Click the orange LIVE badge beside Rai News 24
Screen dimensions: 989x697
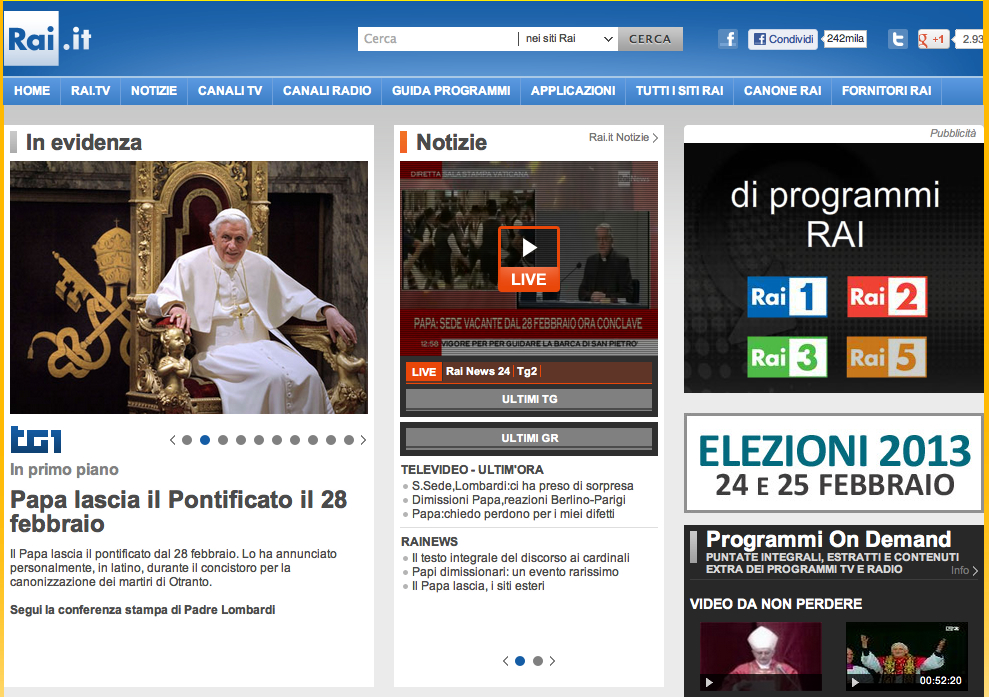click(x=423, y=372)
